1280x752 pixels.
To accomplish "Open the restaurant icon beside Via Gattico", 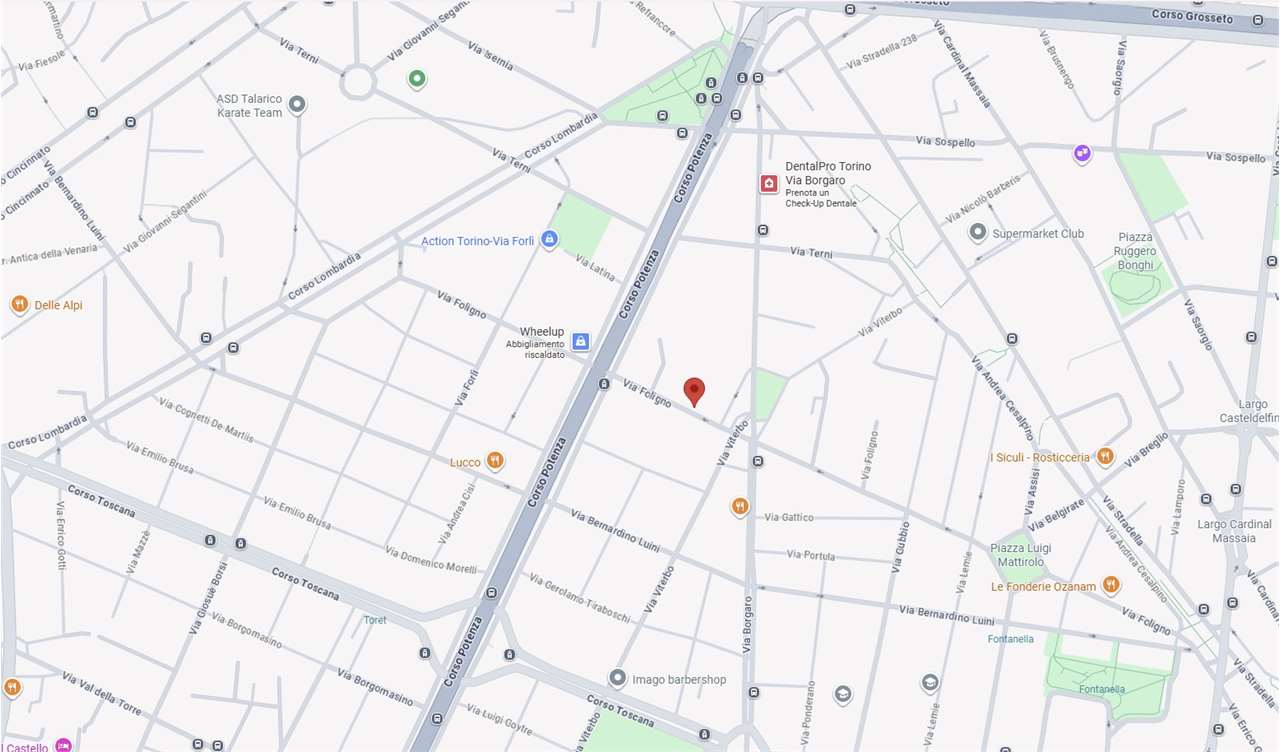I will point(740,507).
